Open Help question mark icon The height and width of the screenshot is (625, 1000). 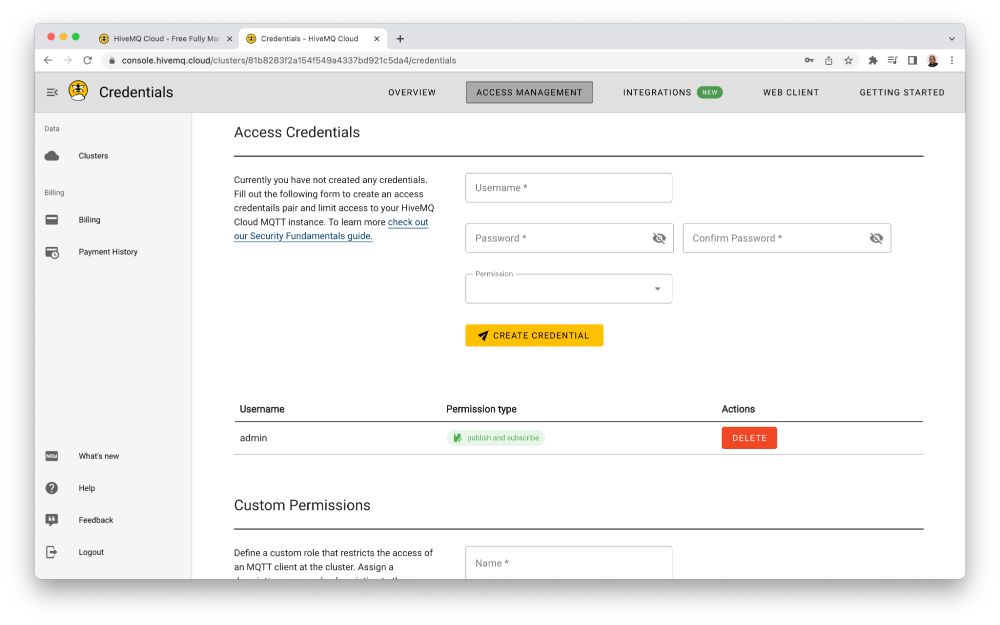pyautogui.click(x=52, y=488)
